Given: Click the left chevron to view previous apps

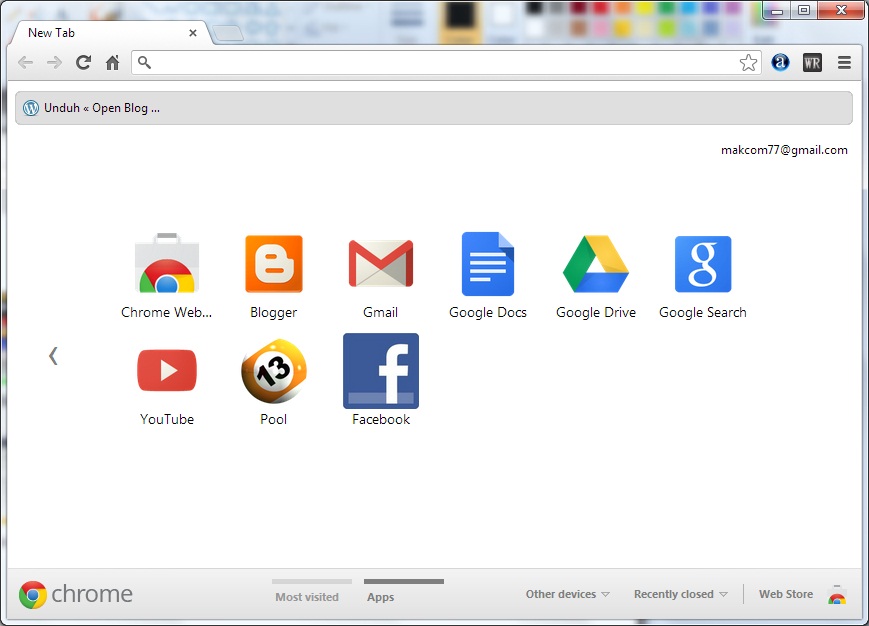Looking at the screenshot, I should pyautogui.click(x=53, y=355).
